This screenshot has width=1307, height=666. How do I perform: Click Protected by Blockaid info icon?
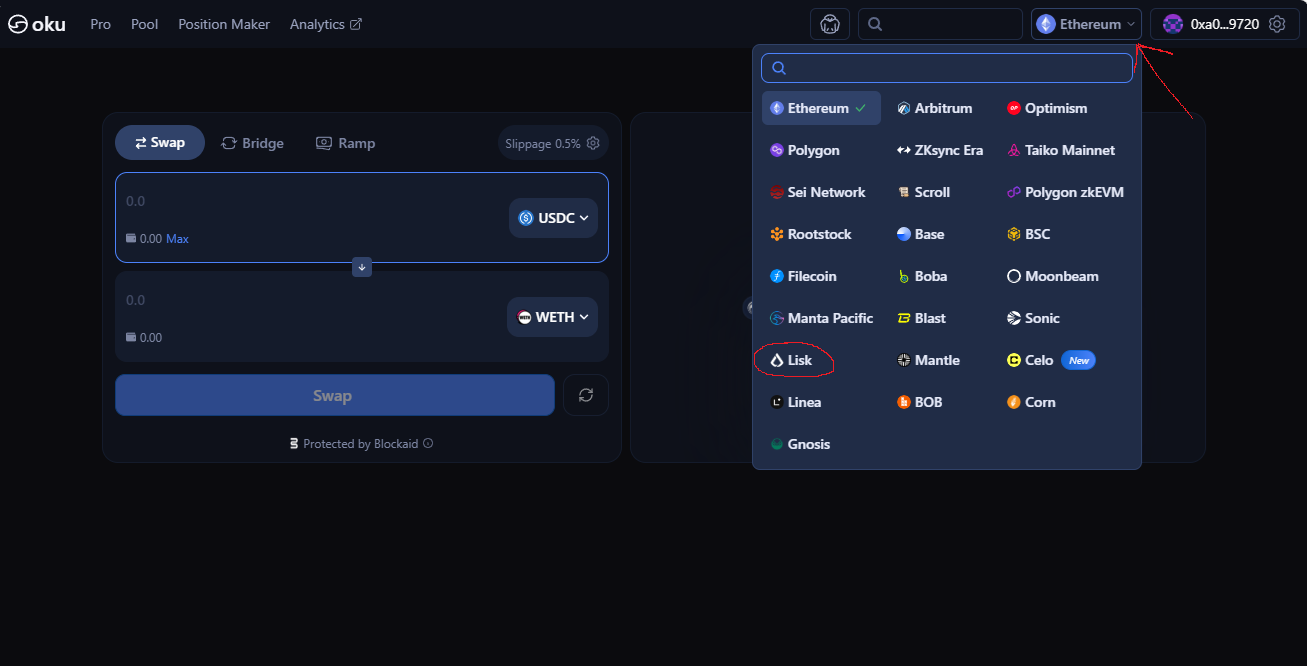428,443
